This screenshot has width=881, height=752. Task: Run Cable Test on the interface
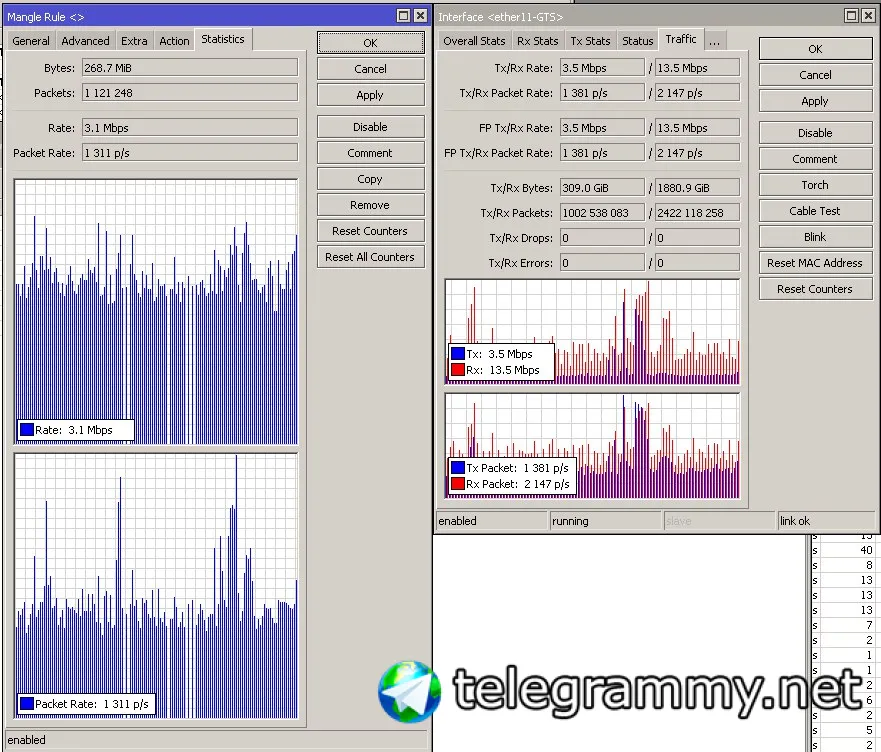tap(815, 211)
